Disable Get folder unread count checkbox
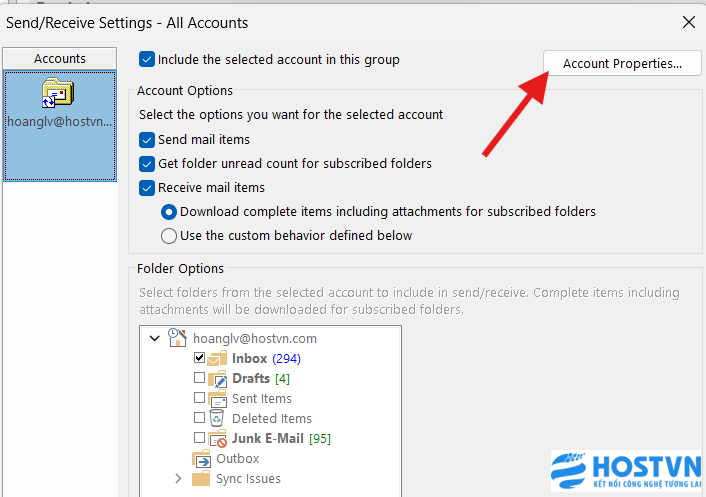 tap(148, 163)
